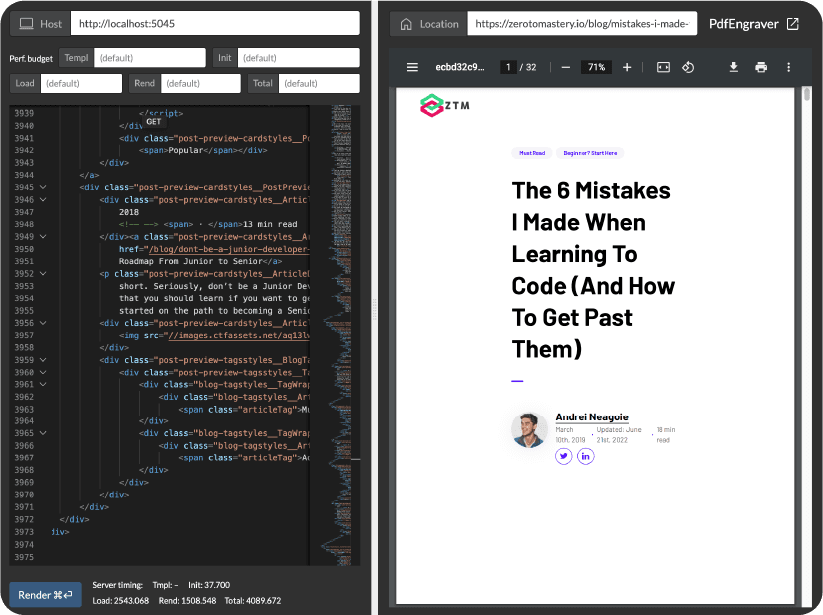Screen dimensions: 823x615
Task: Collapse code fold at line 3945
Action: pyautogui.click(x=43, y=187)
